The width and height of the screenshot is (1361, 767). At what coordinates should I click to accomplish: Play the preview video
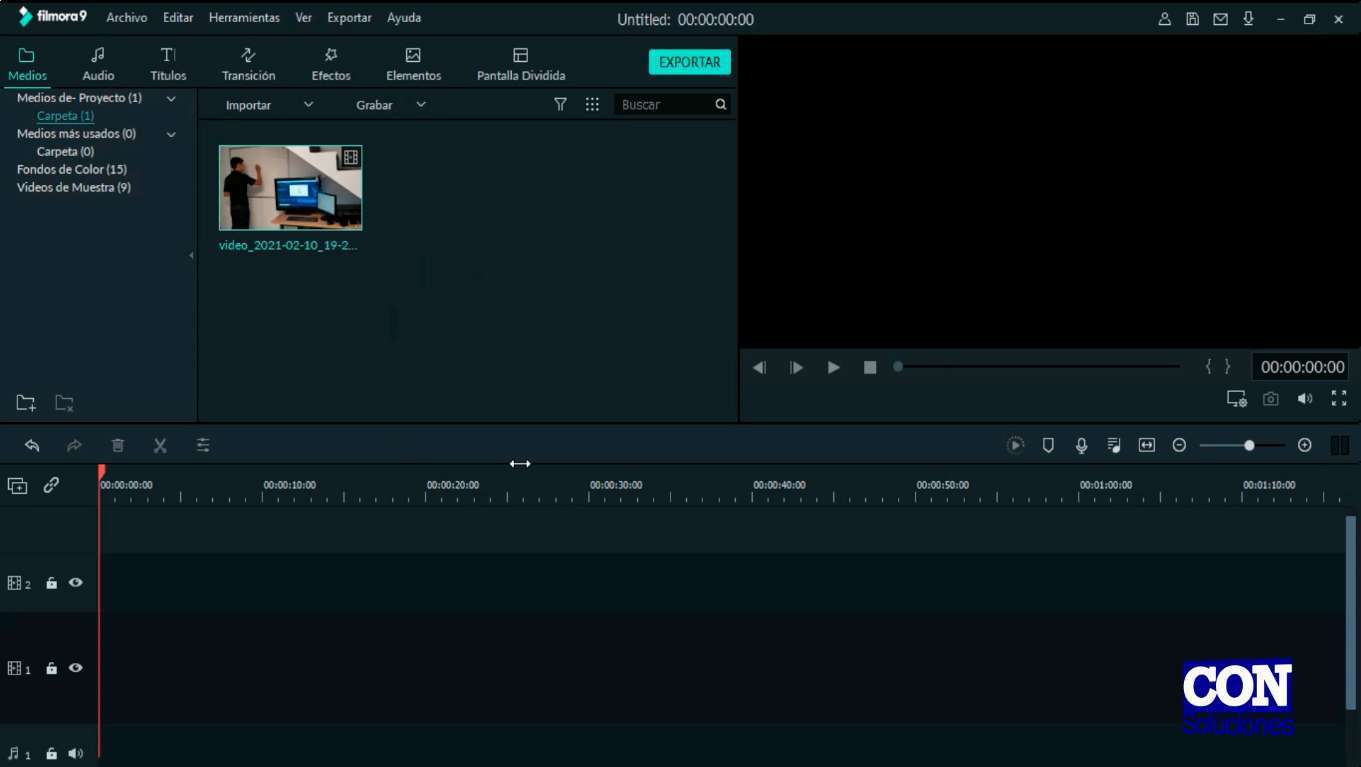tap(833, 368)
